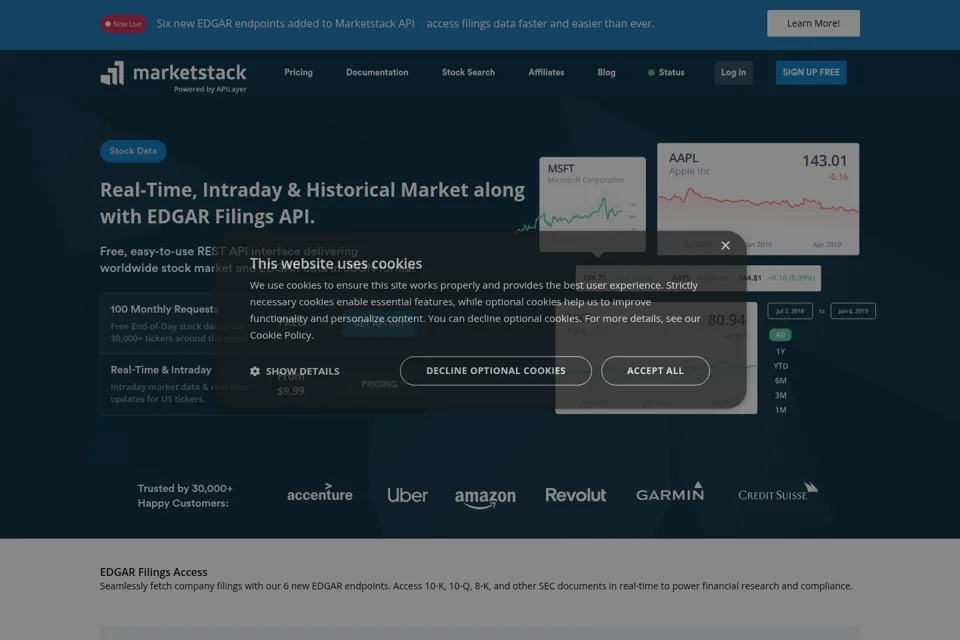The height and width of the screenshot is (640, 960).
Task: Open the Affiliates nav link
Action: pyautogui.click(x=546, y=72)
